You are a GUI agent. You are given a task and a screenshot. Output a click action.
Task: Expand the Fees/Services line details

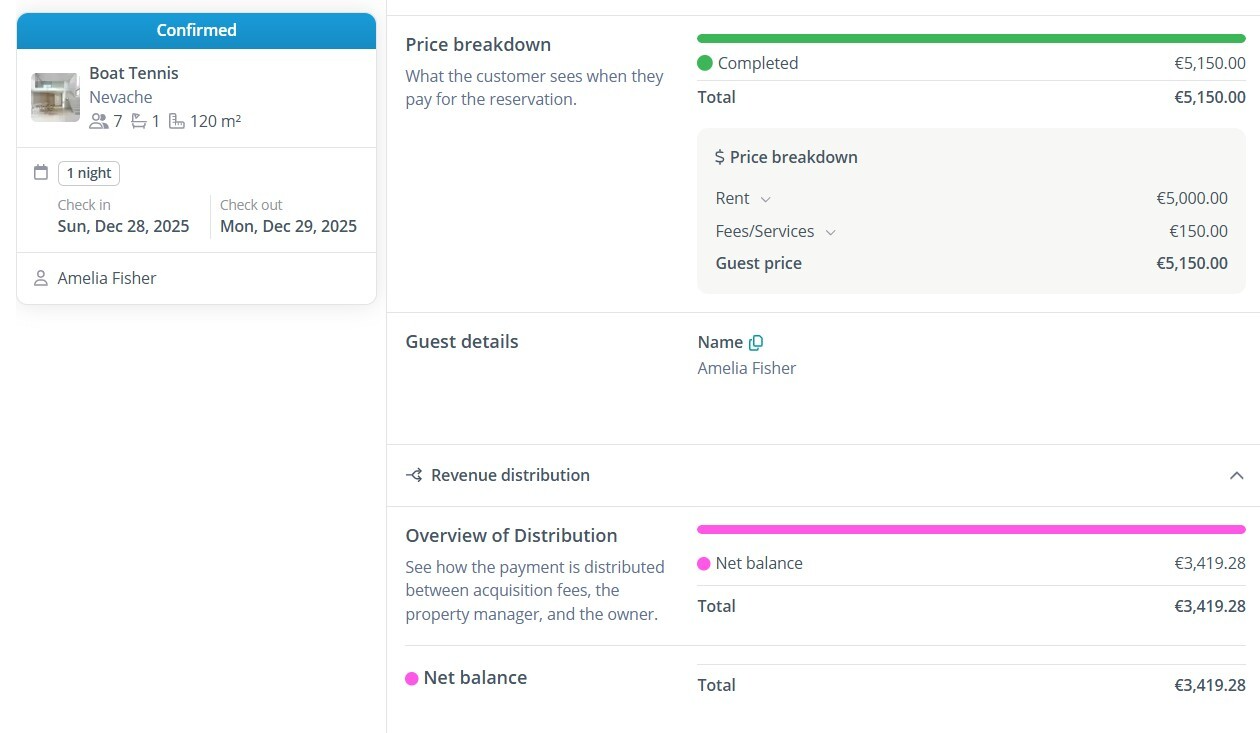click(830, 232)
